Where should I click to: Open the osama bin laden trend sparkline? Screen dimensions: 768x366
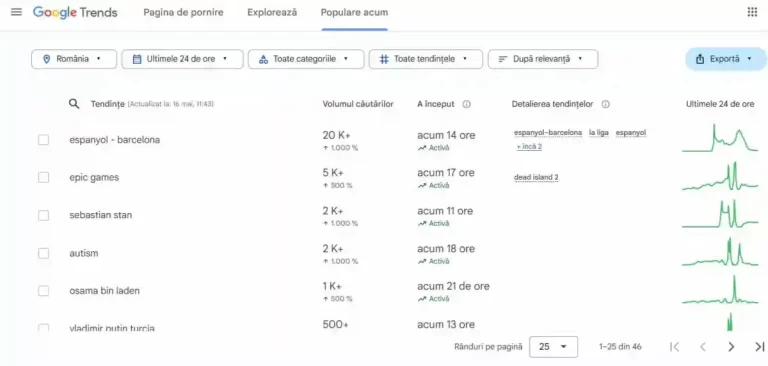(720, 290)
